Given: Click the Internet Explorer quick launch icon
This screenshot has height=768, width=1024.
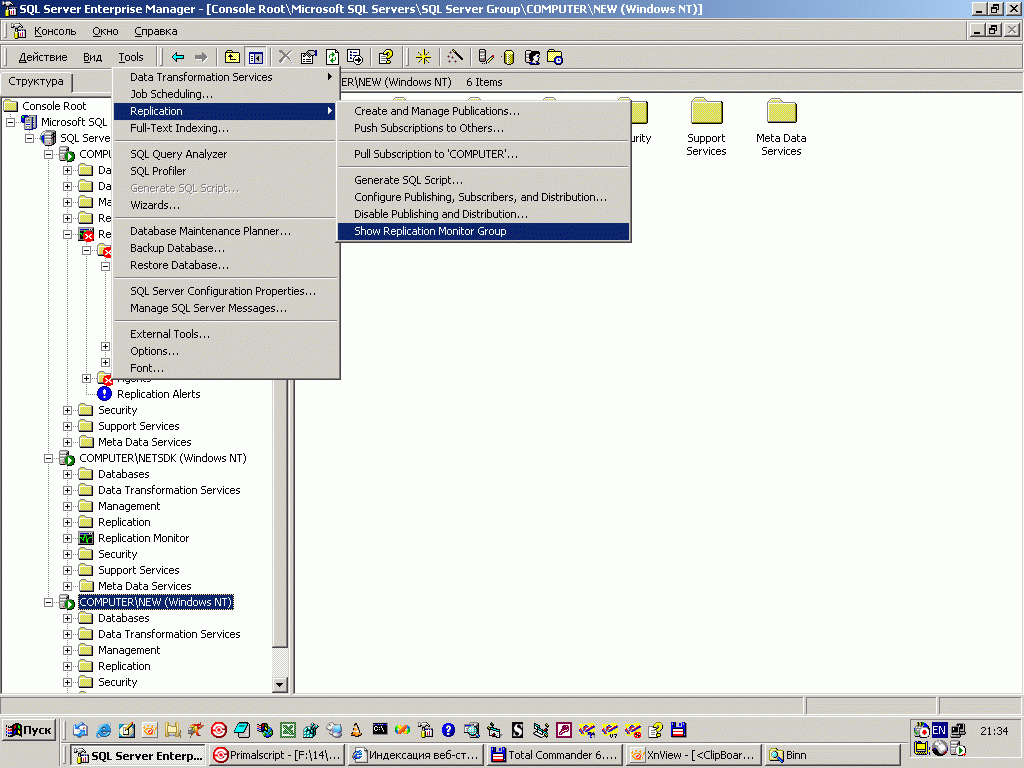Looking at the screenshot, I should [x=103, y=730].
